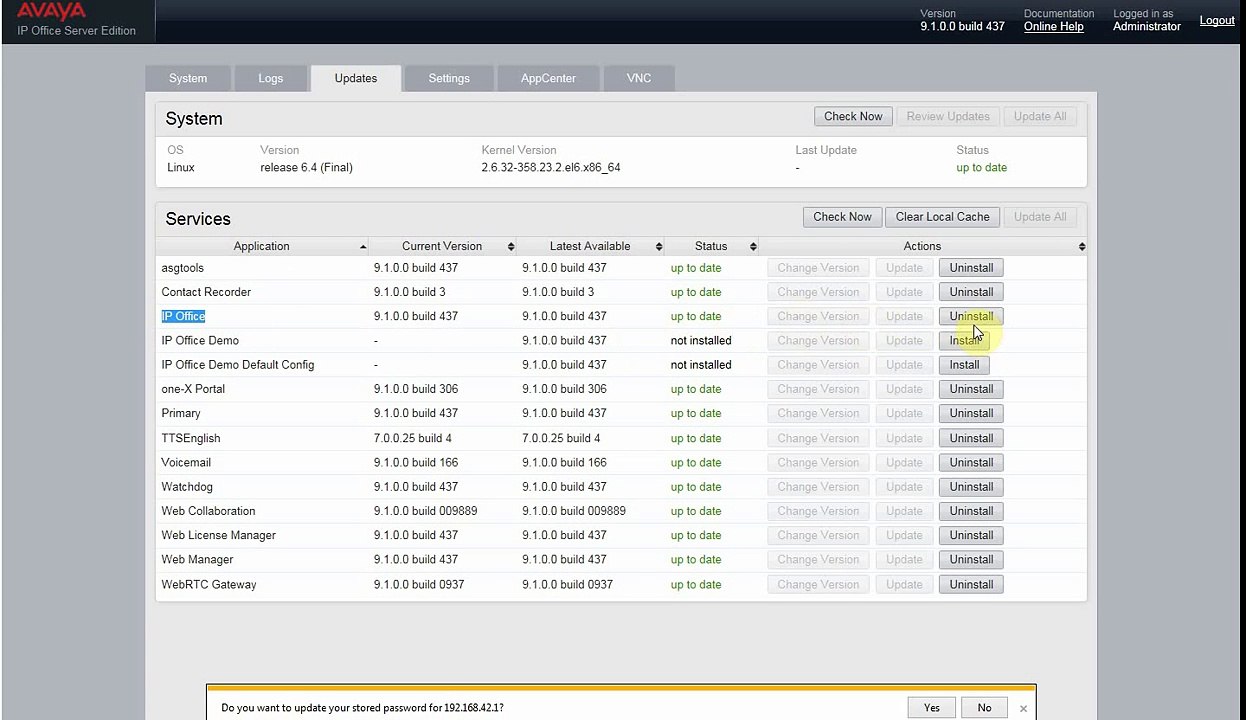Go to the AppCenter tab
Image resolution: width=1246 pixels, height=720 pixels.
click(x=548, y=78)
